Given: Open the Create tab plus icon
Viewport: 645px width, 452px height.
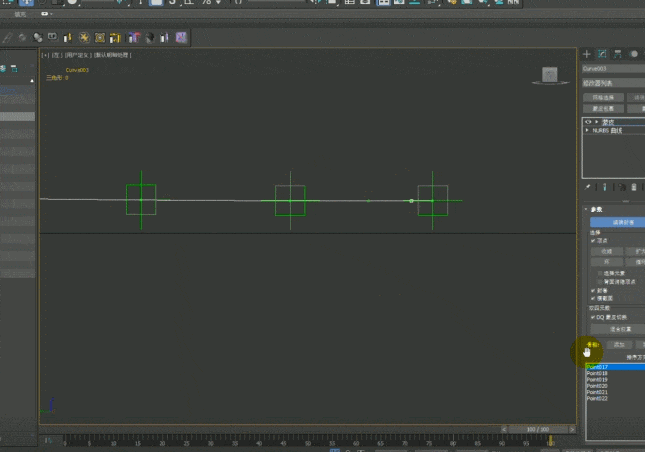Looking at the screenshot, I should click(x=587, y=54).
